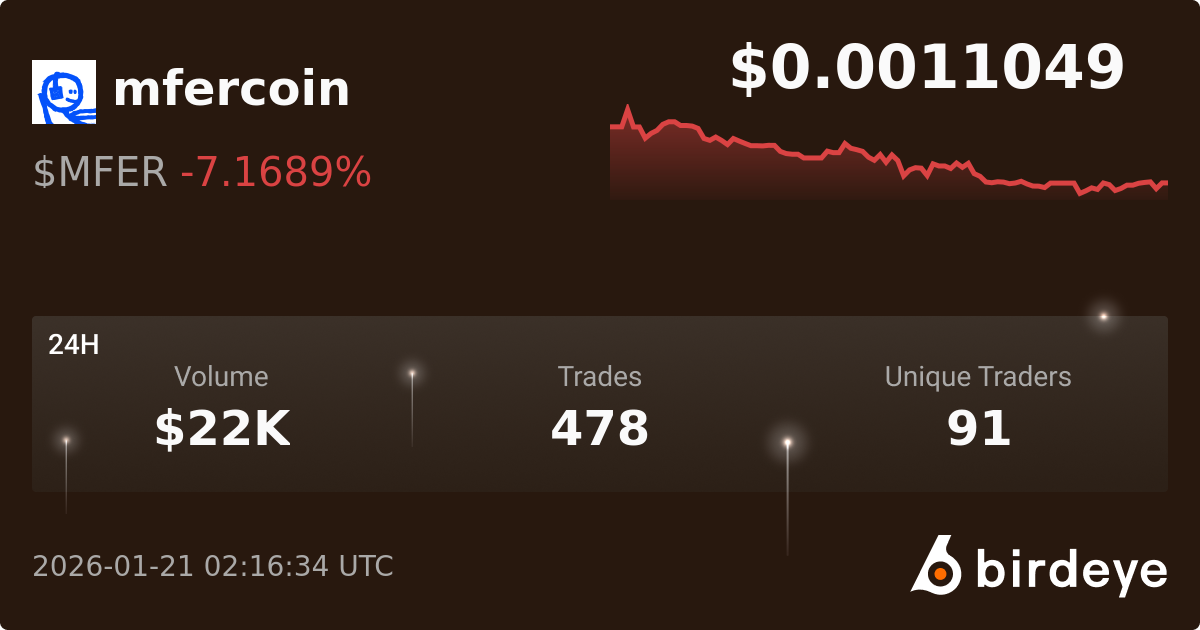Click the $0.0011049 price
This screenshot has height=630, width=1200.
pyautogui.click(x=927, y=68)
